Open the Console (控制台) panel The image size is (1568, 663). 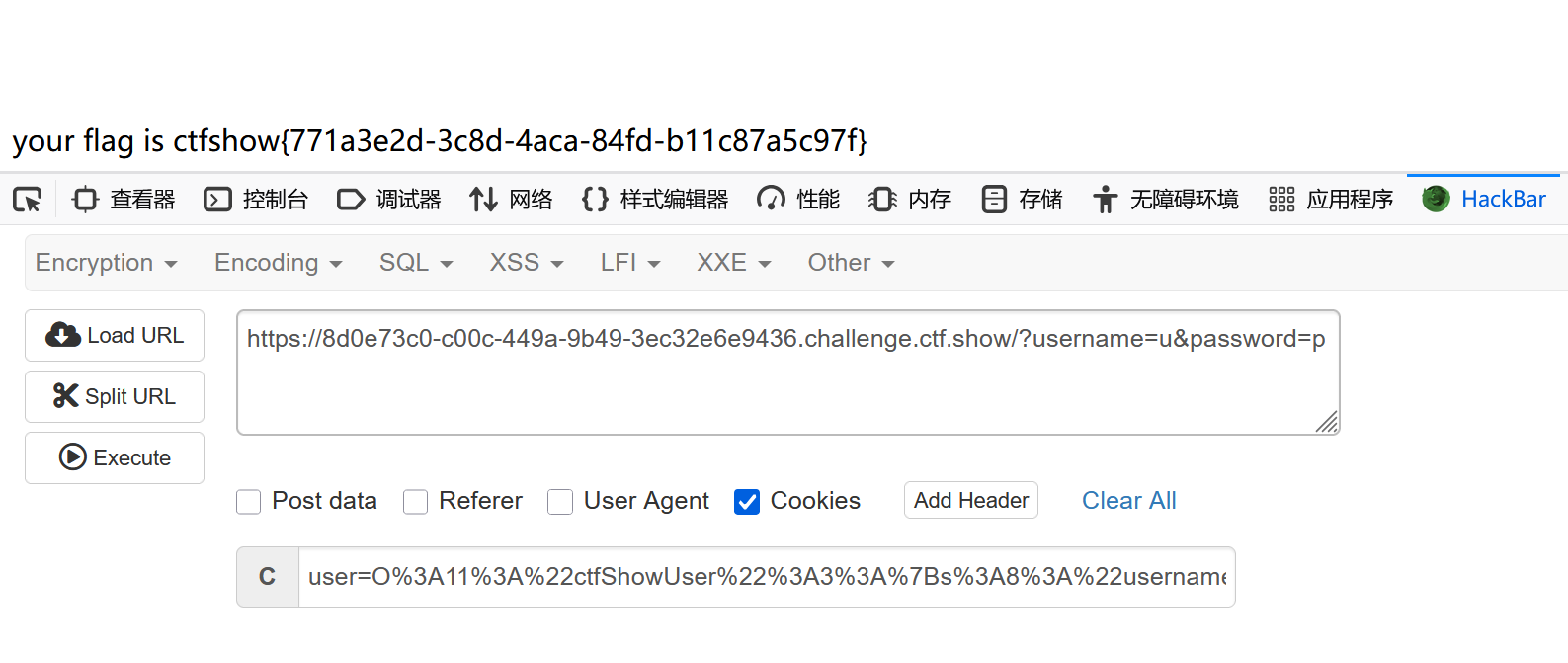click(x=256, y=200)
